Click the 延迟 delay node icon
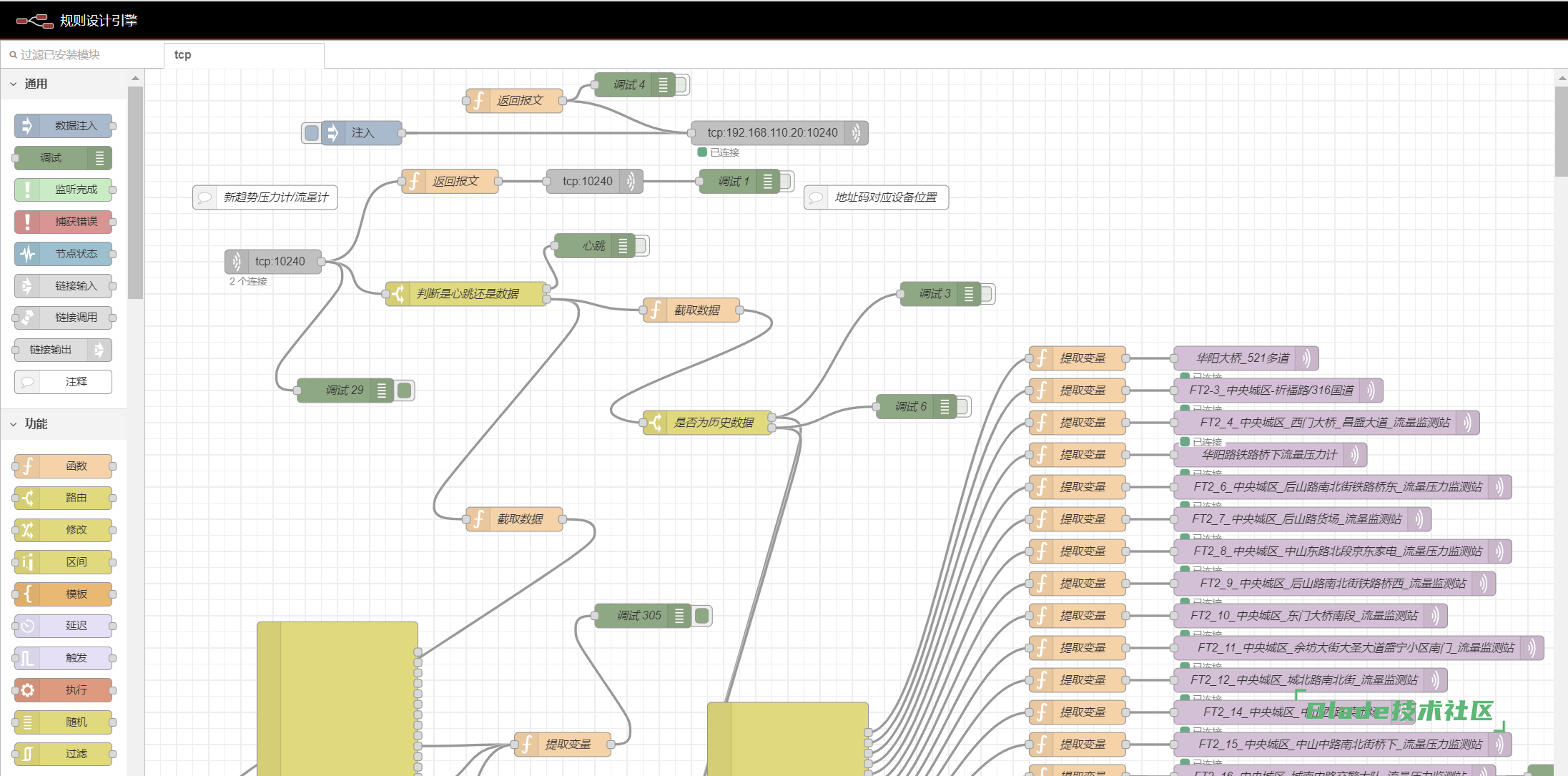The width and height of the screenshot is (1568, 776). 27,626
